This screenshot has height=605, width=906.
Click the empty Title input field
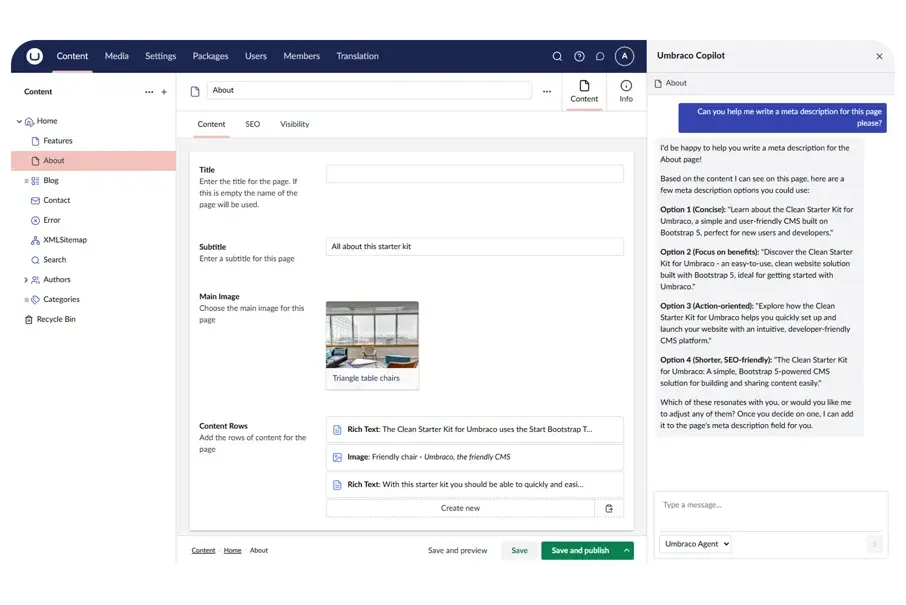[x=475, y=174]
